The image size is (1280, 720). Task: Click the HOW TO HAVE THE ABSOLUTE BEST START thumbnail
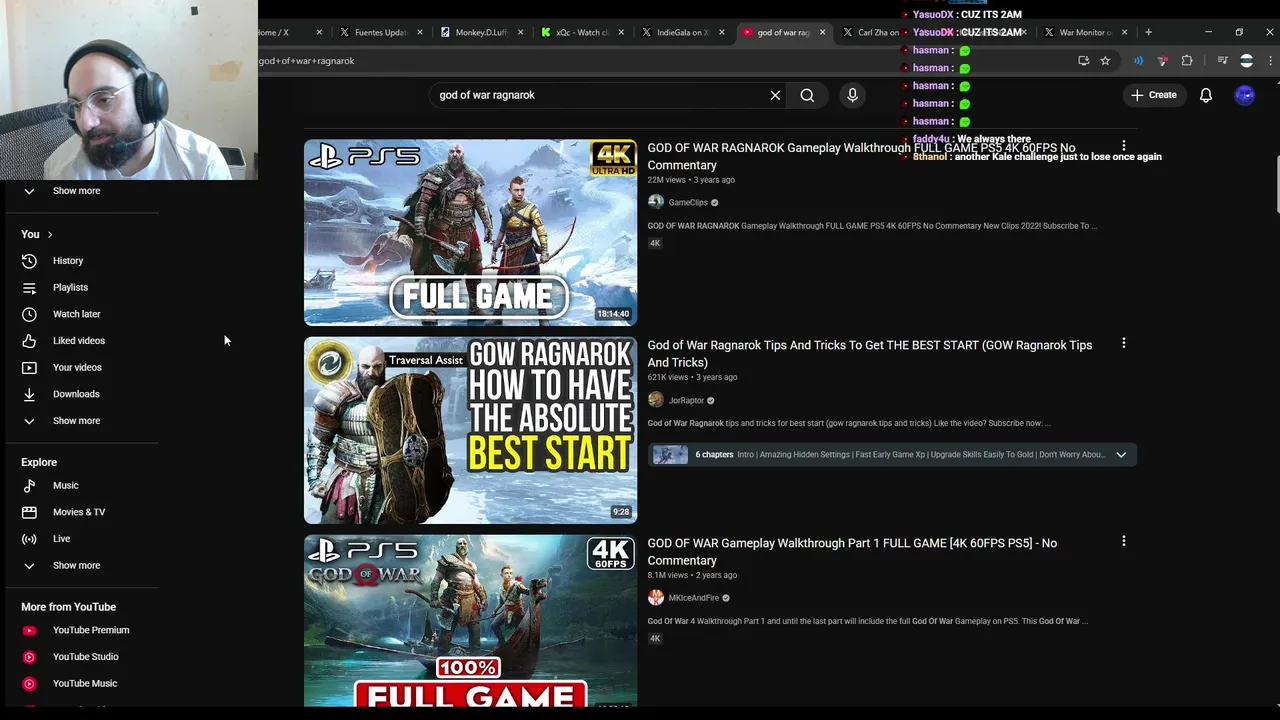[x=470, y=430]
